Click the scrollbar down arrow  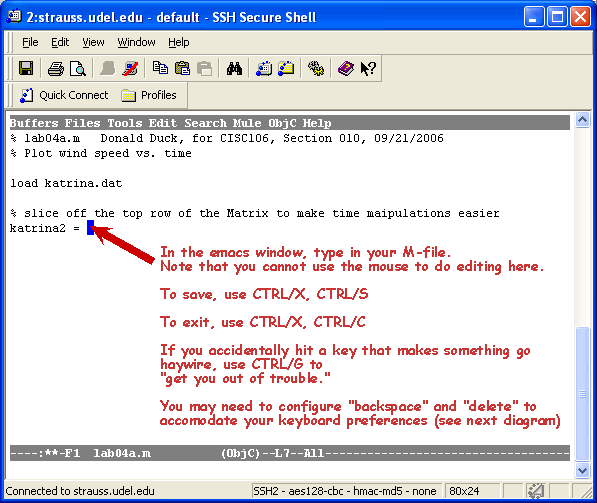click(583, 471)
